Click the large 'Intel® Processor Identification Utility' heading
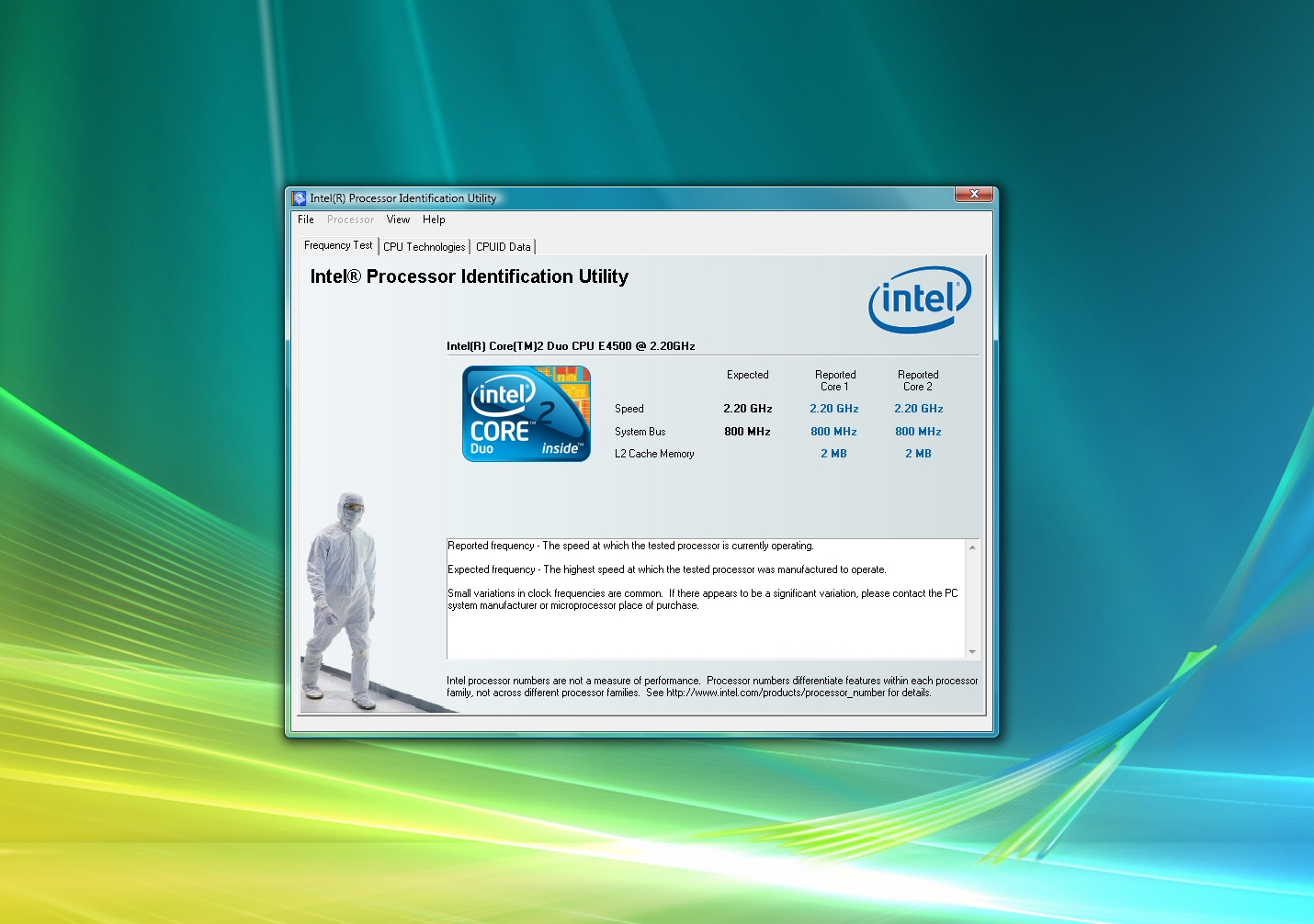Screen dimensions: 1314x924 point(470,276)
